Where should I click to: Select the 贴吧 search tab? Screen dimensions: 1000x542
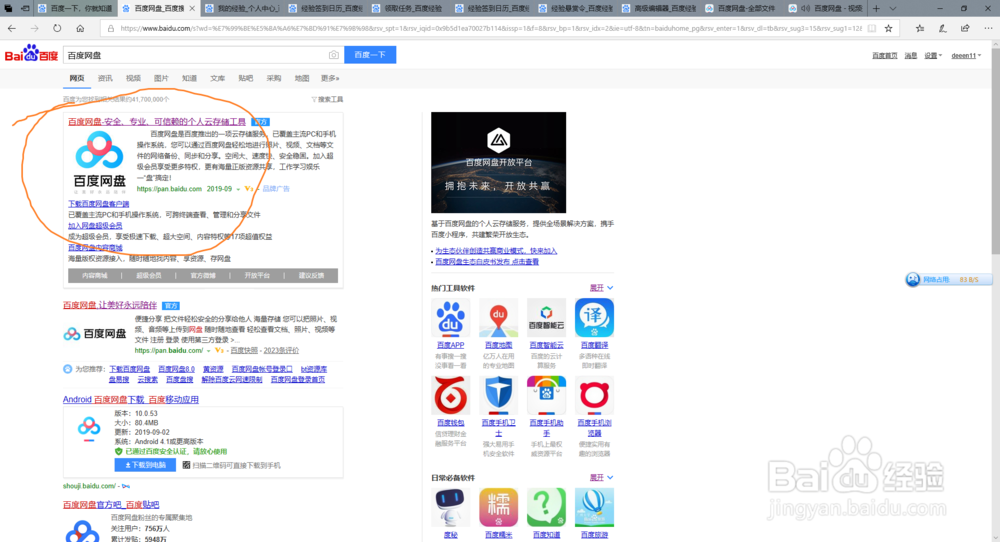pyautogui.click(x=246, y=78)
